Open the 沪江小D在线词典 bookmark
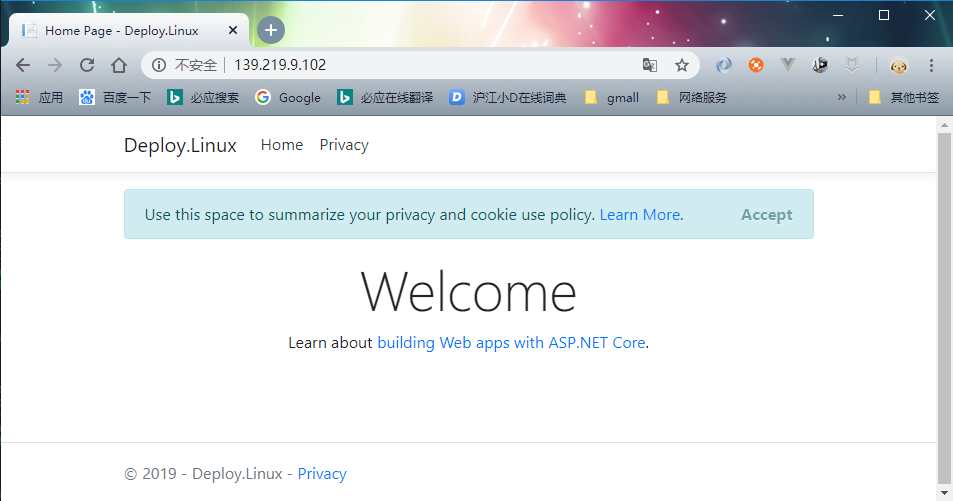The width and height of the screenshot is (953, 501). 507,97
